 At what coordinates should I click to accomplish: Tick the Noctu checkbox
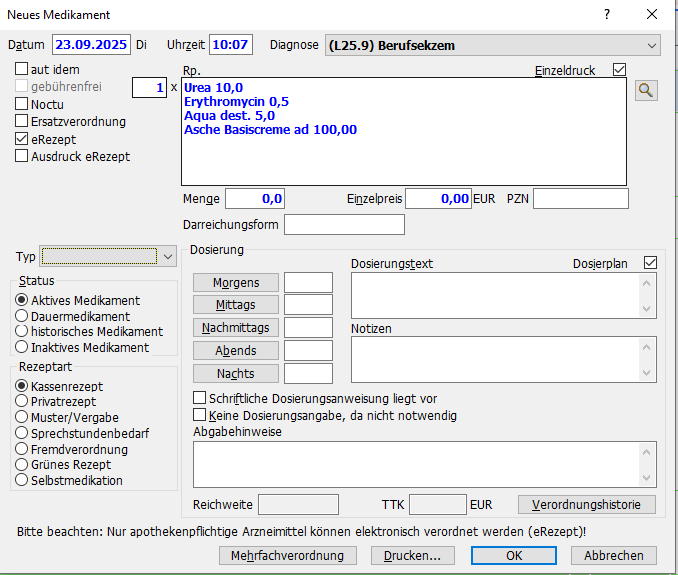point(22,104)
